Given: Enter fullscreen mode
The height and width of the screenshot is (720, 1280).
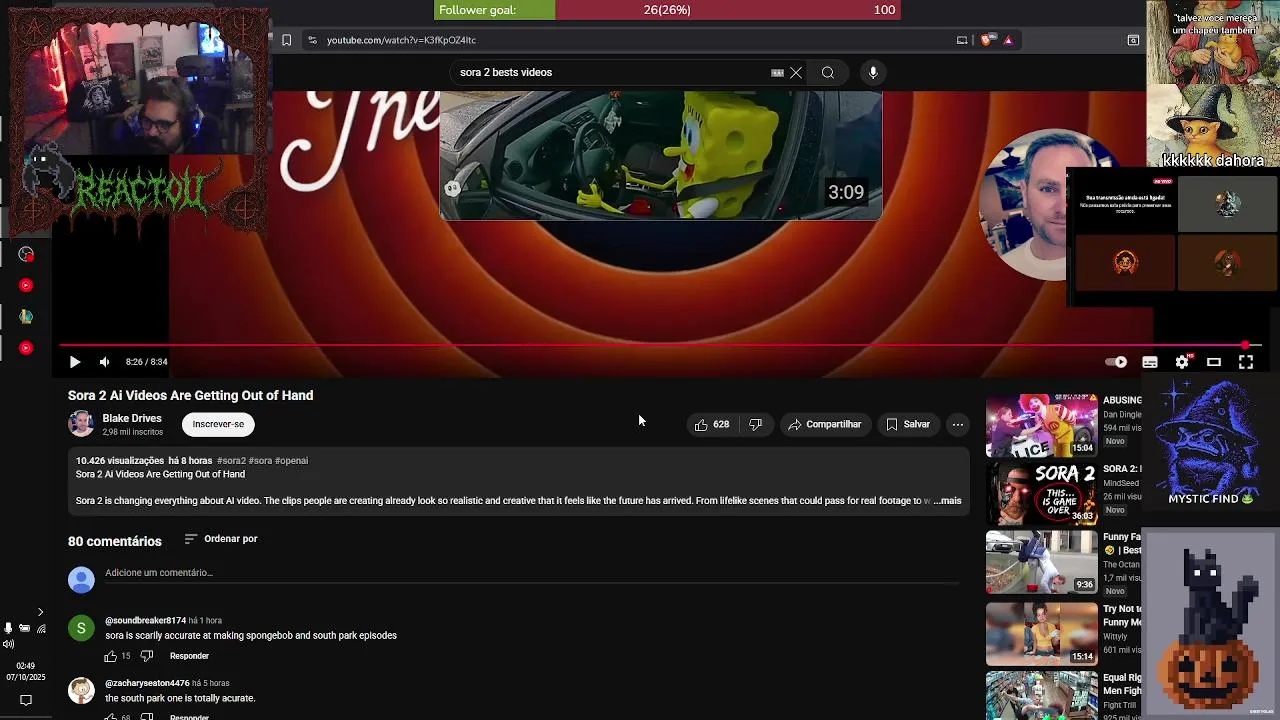Looking at the screenshot, I should pyautogui.click(x=1246, y=362).
